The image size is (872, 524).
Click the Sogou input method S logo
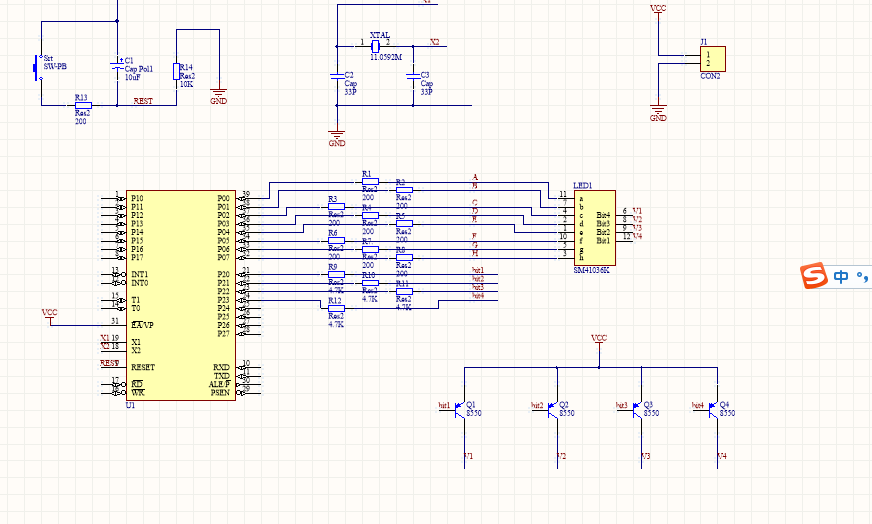(x=814, y=275)
